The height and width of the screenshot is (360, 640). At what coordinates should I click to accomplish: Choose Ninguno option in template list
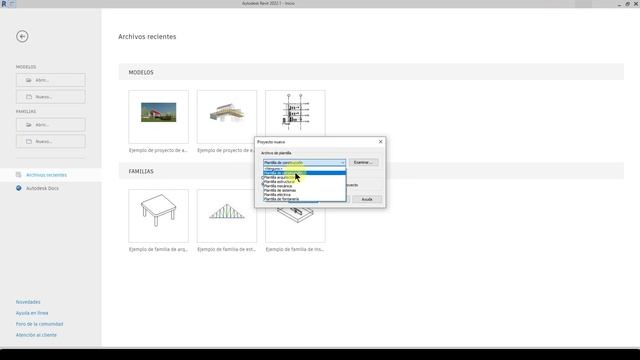[304, 169]
